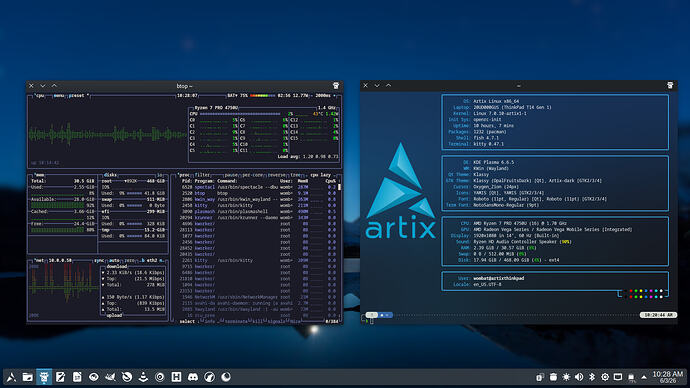Click 'KDE Plasma 6.6.5' text in terminal

point(493,162)
